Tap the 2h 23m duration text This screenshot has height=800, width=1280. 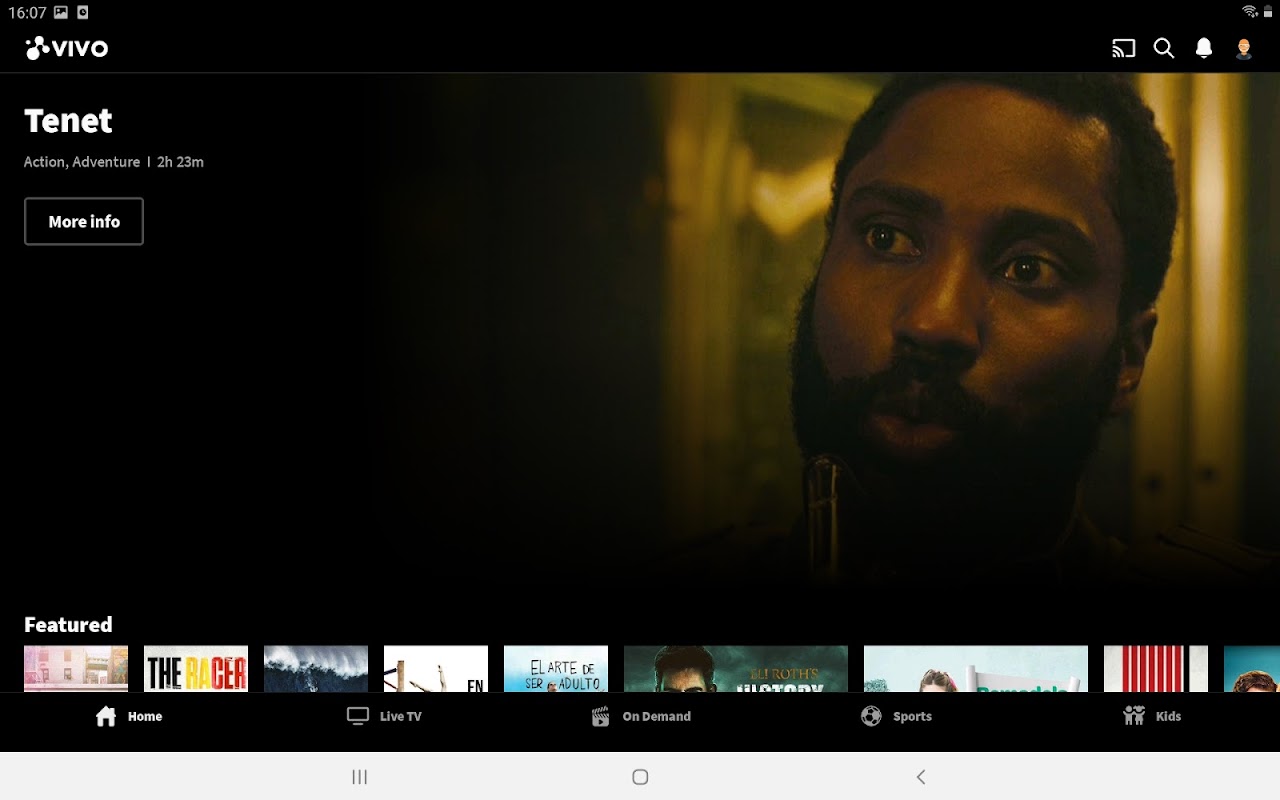tap(180, 162)
